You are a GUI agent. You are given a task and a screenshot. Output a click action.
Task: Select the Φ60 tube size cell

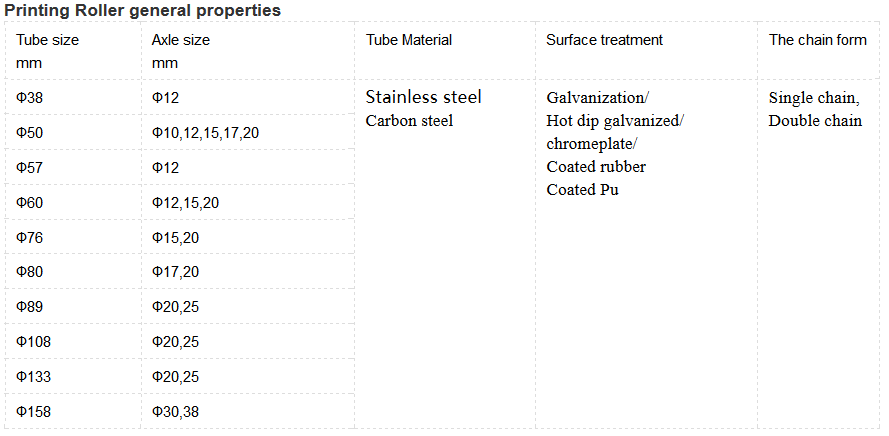pyautogui.click(x=30, y=203)
